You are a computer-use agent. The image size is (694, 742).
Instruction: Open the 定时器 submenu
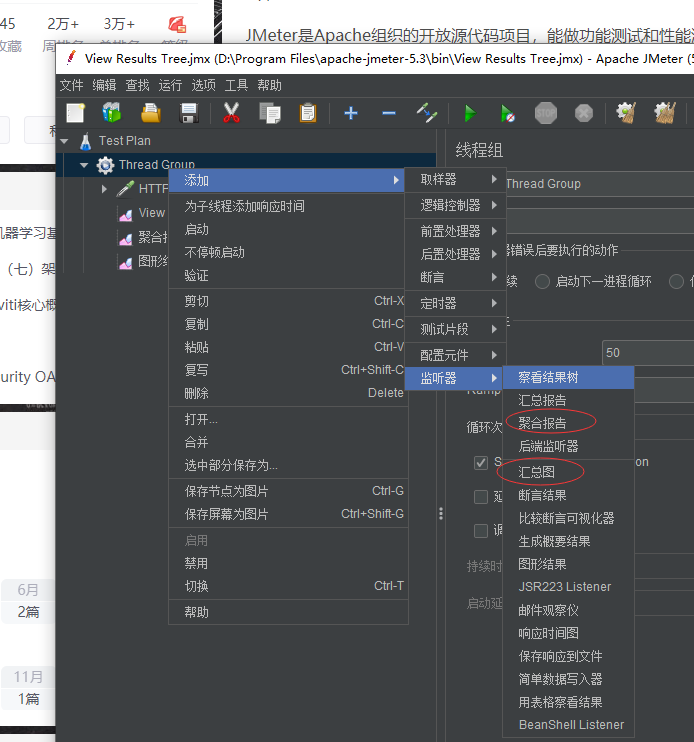tap(456, 303)
